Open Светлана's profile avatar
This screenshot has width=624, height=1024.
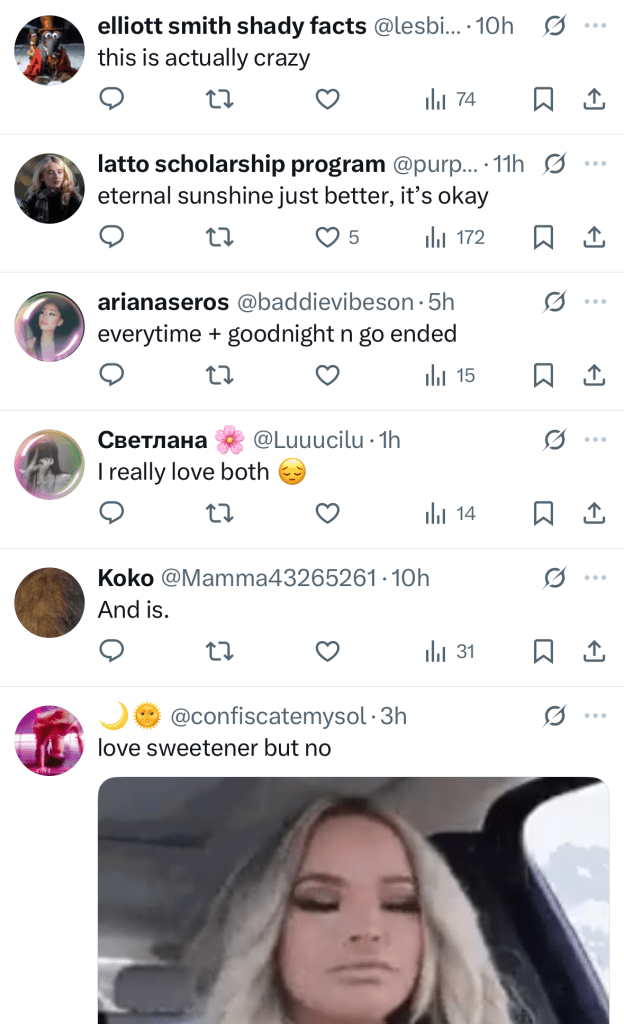50,464
